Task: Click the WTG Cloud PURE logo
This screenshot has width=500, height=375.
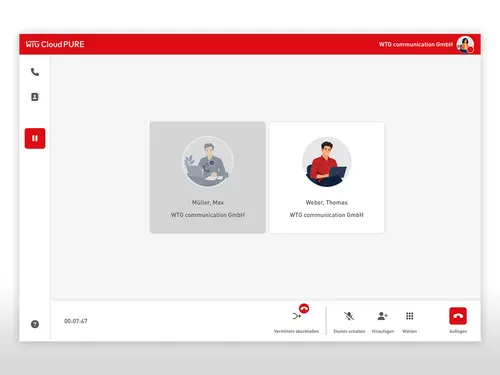Action: [55, 44]
